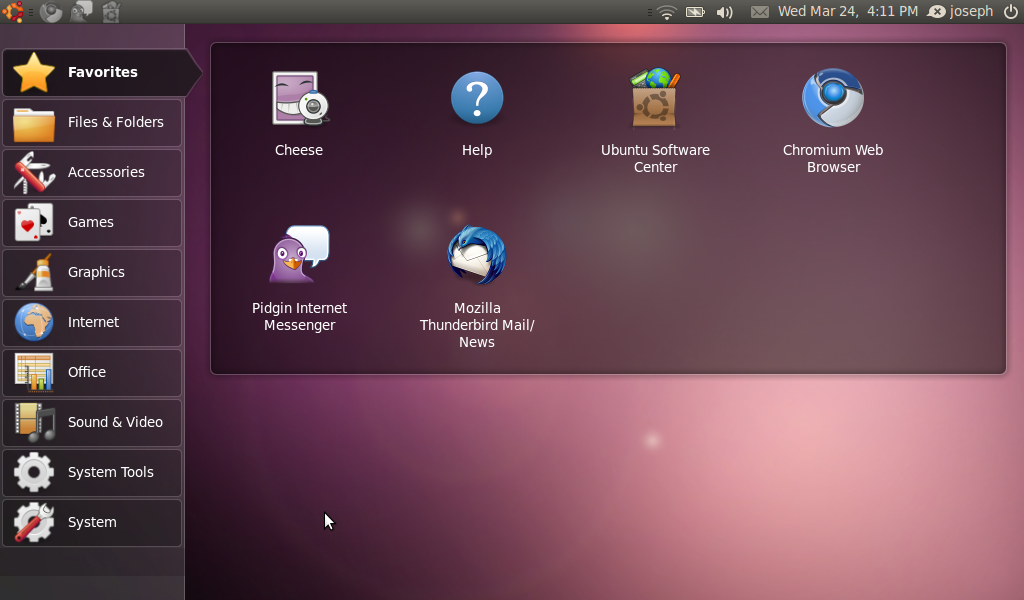Click the battery status indicator
The image size is (1024, 600).
695,12
